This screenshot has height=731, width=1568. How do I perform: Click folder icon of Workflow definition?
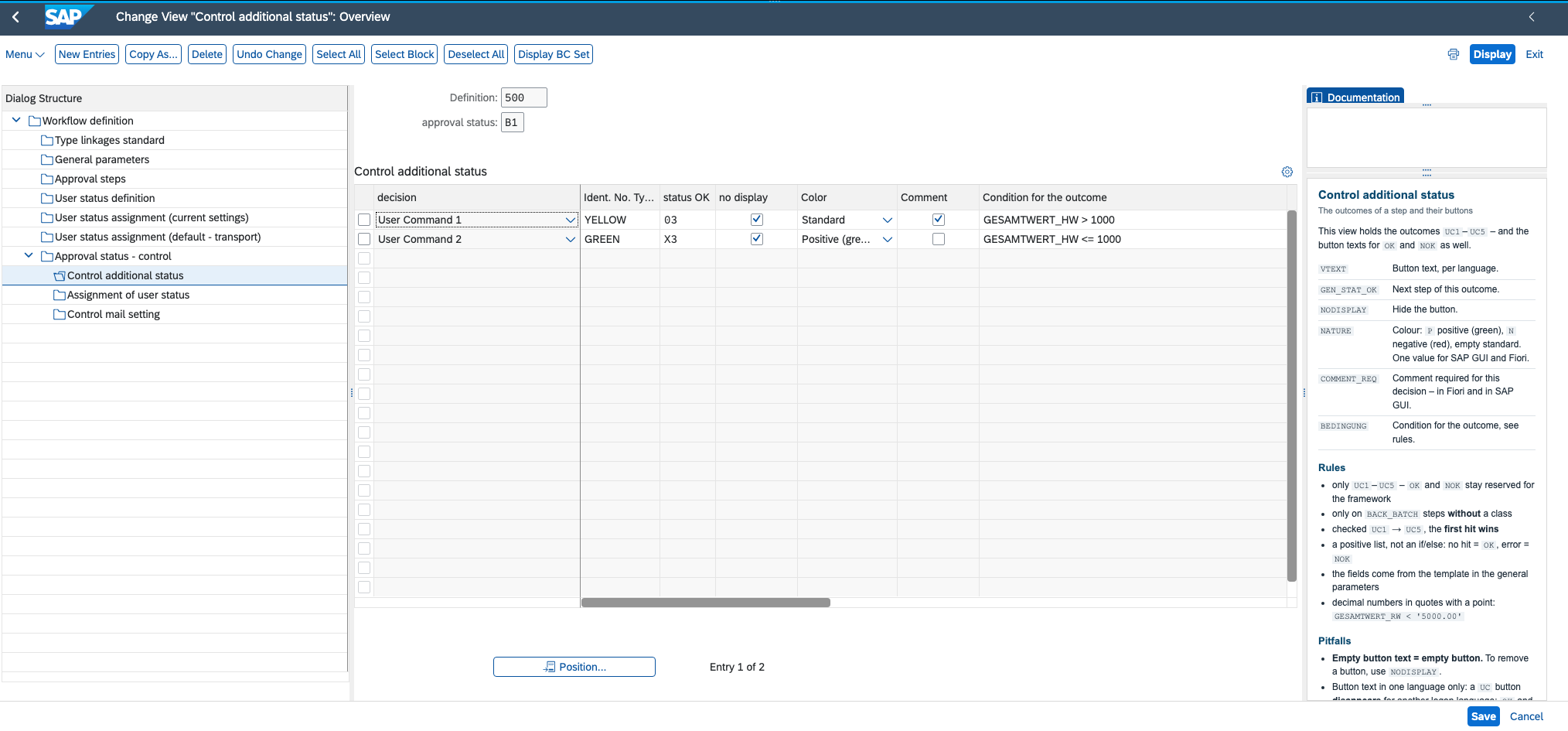[35, 121]
